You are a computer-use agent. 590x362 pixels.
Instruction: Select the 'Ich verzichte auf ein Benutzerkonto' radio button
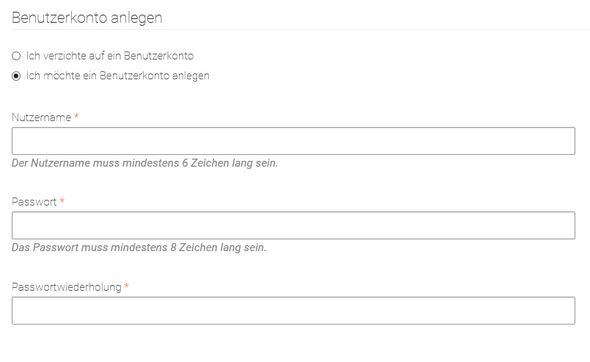(16, 56)
